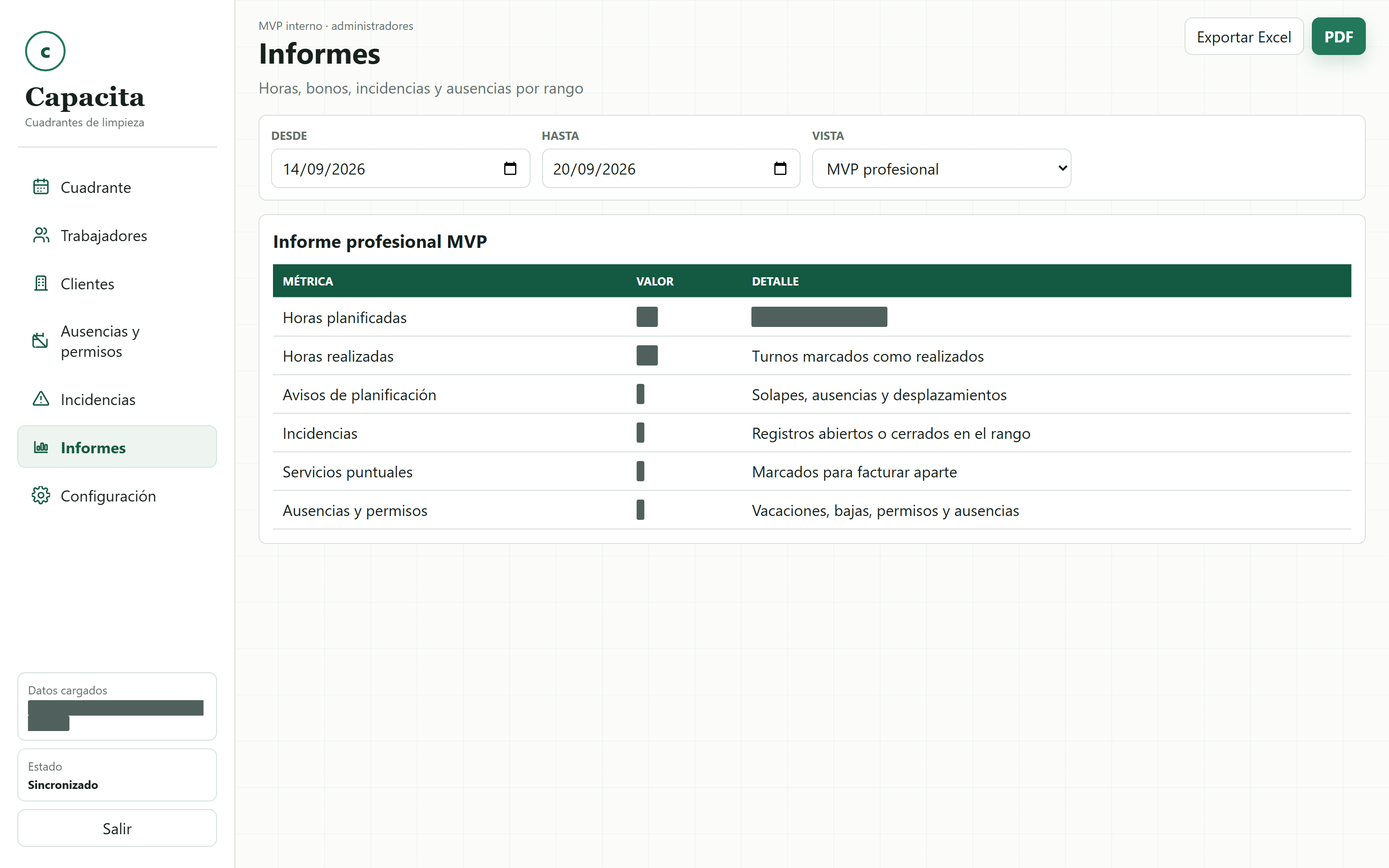Screen dimensions: 1389x868
Task: Click the Salir button
Action: coord(117,828)
